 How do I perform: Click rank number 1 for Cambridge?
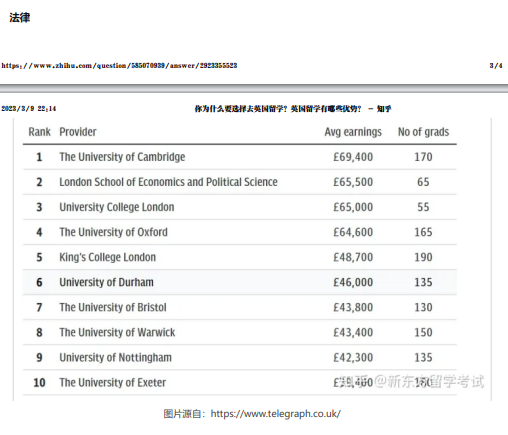coord(39,157)
